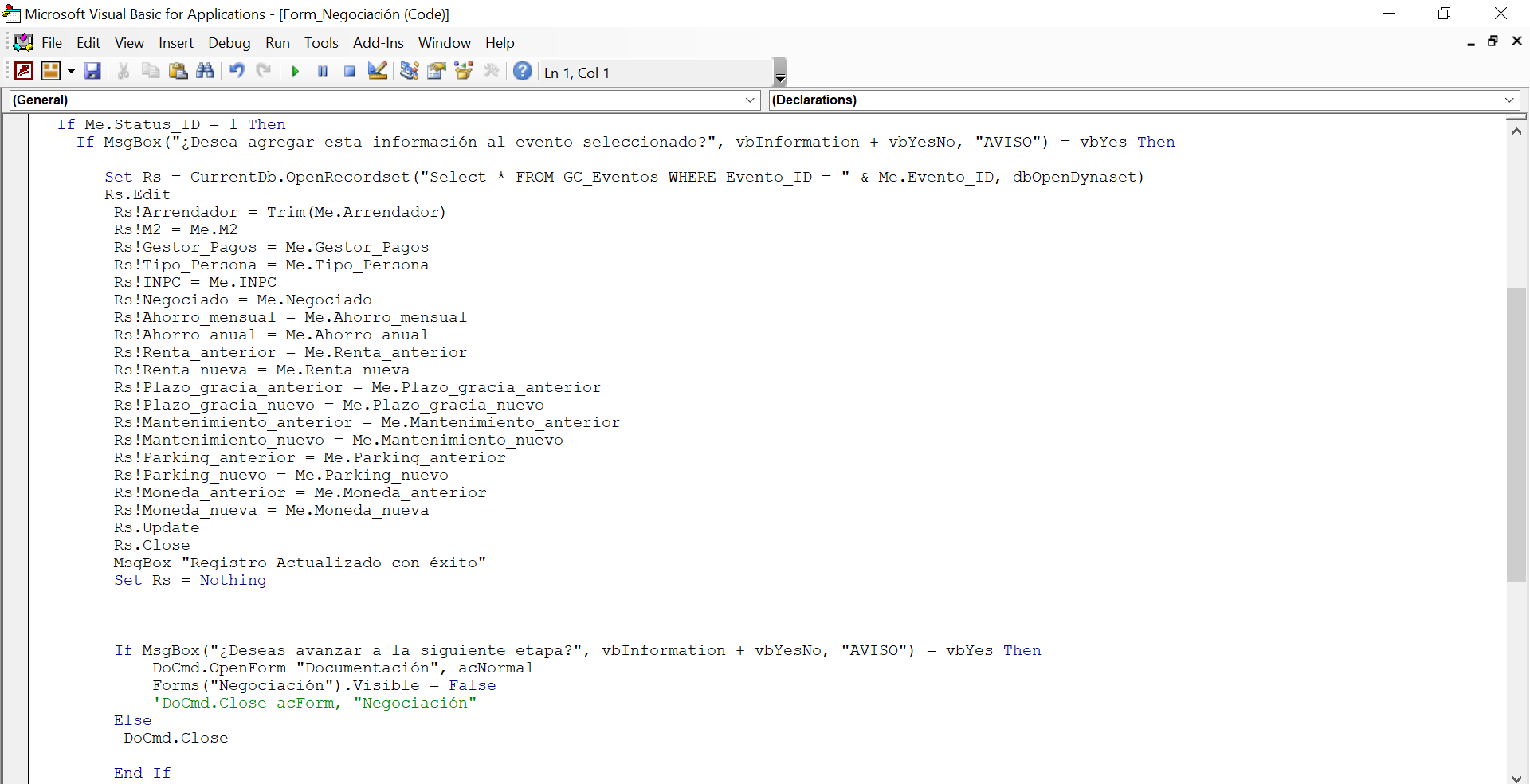This screenshot has width=1530, height=784.
Task: Toggle Design Mode icon
Action: 377,72
